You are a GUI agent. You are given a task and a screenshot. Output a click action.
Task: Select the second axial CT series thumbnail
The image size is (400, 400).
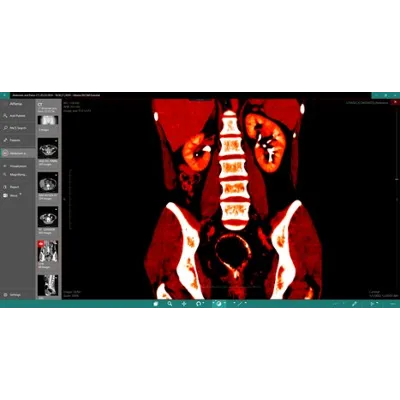click(48, 149)
